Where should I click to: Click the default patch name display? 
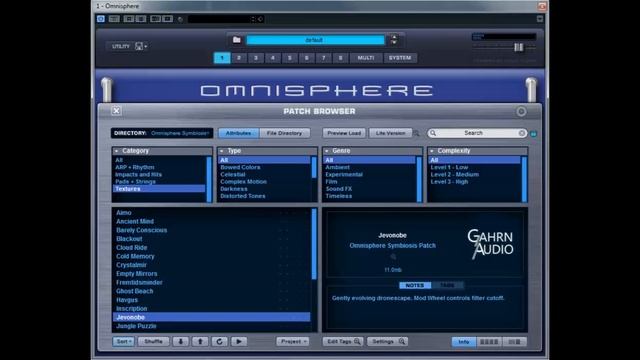tap(315, 40)
